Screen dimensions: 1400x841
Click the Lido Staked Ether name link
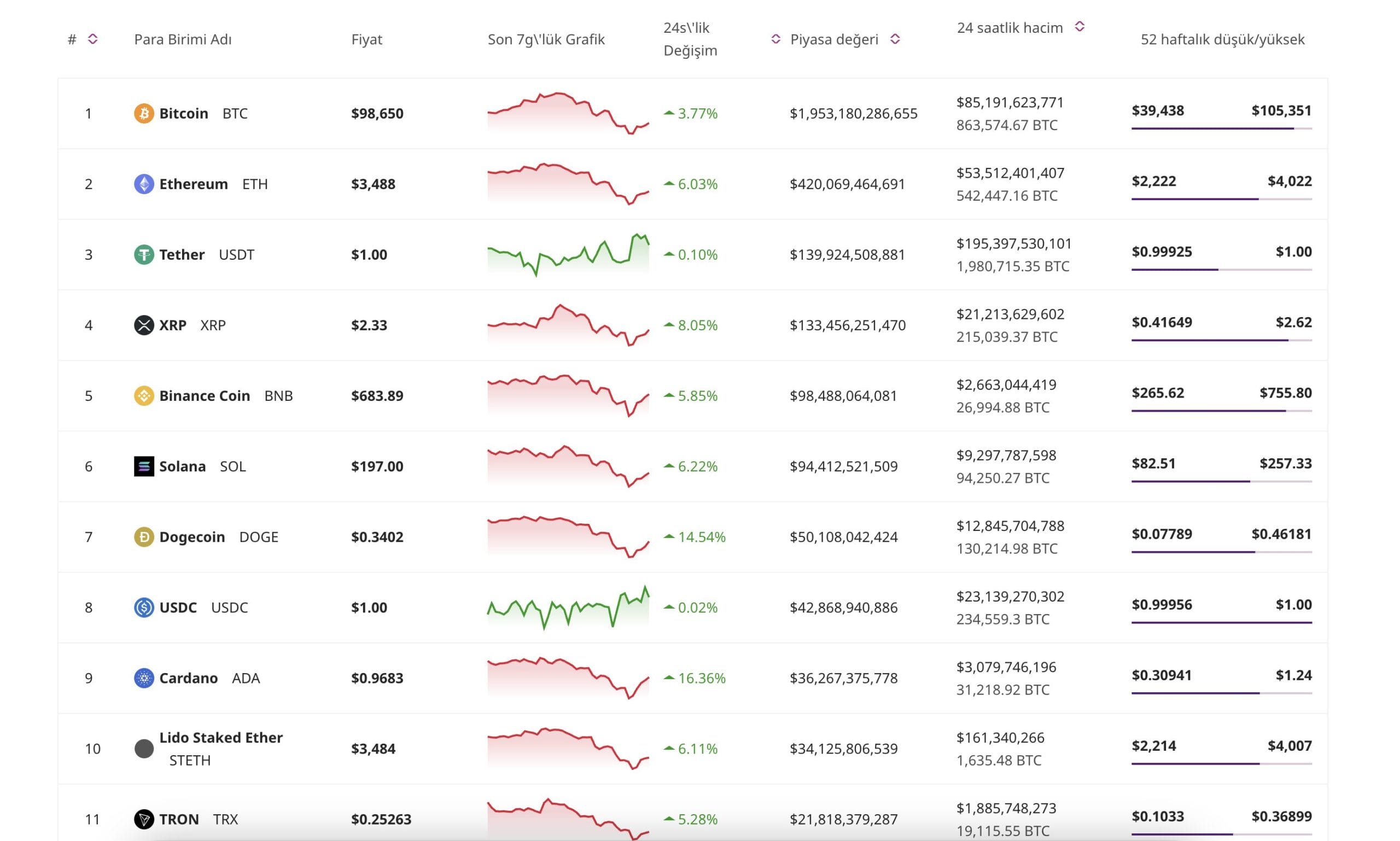tap(221, 737)
